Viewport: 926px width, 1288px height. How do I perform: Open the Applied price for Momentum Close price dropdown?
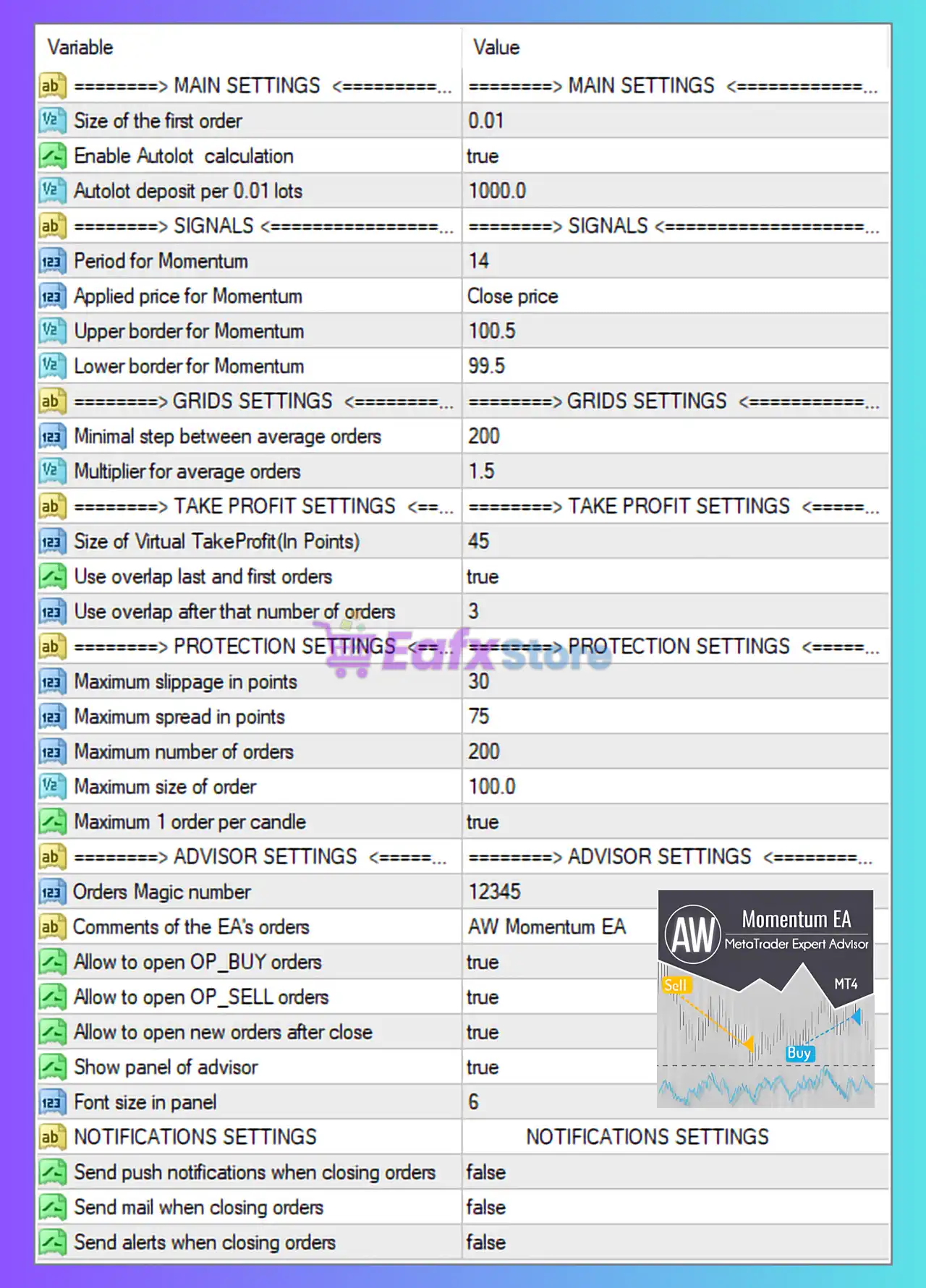click(513, 297)
